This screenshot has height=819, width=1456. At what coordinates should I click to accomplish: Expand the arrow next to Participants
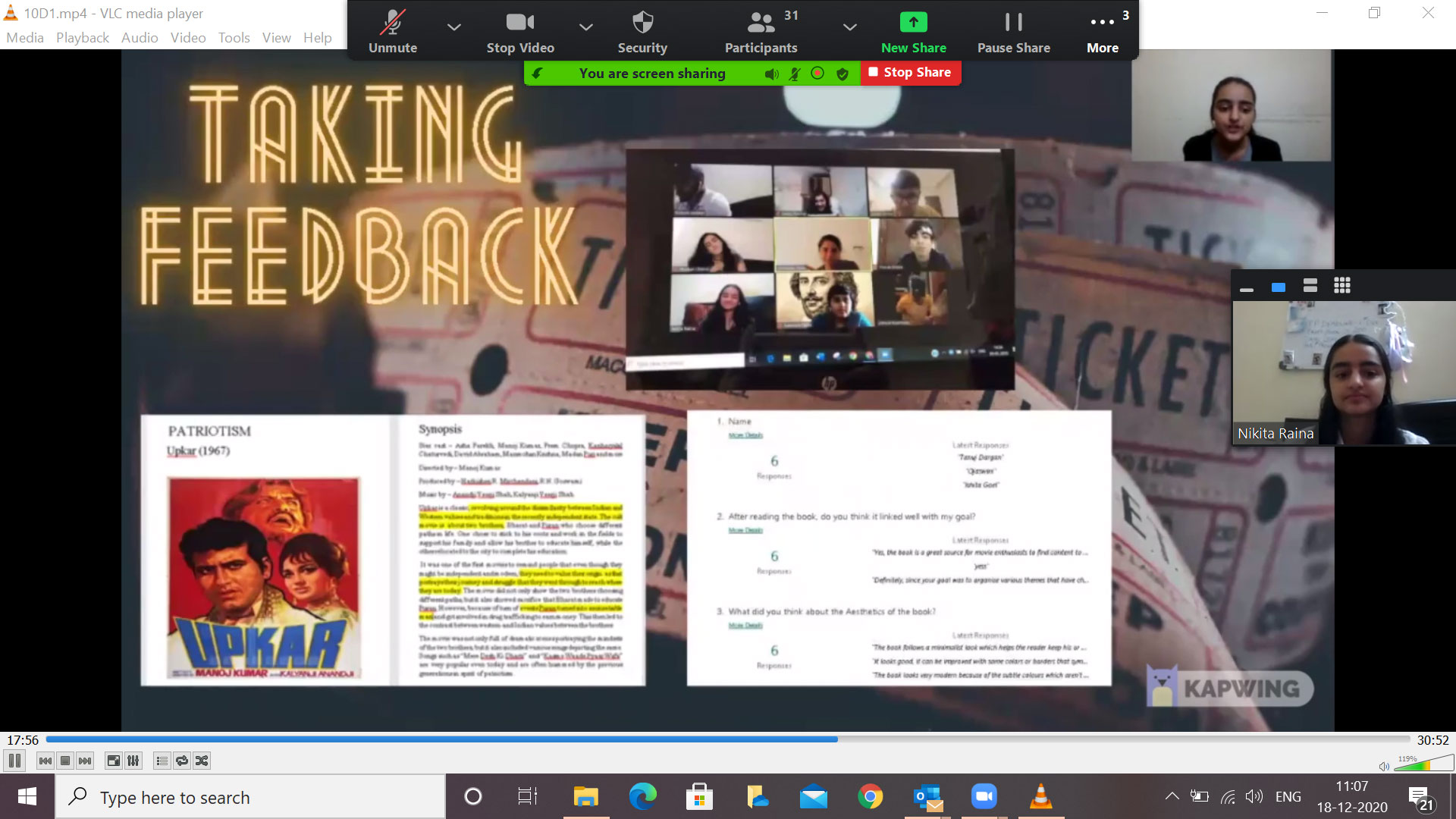tap(850, 27)
